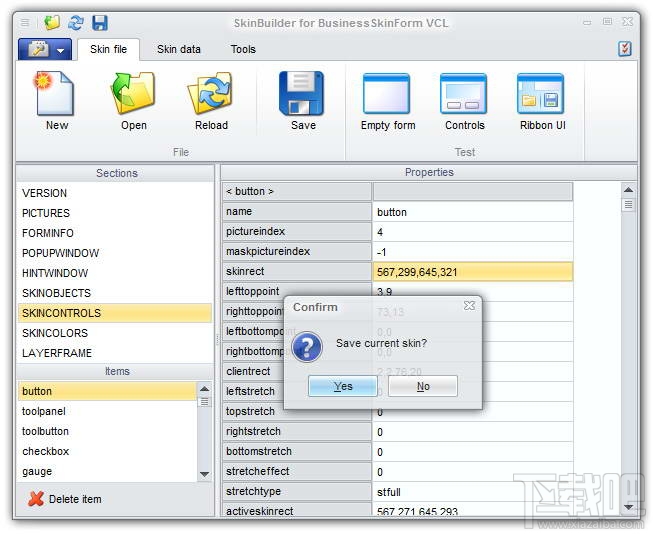The height and width of the screenshot is (534, 653).
Task: Select the HINTWINDOW section
Action: click(115, 273)
